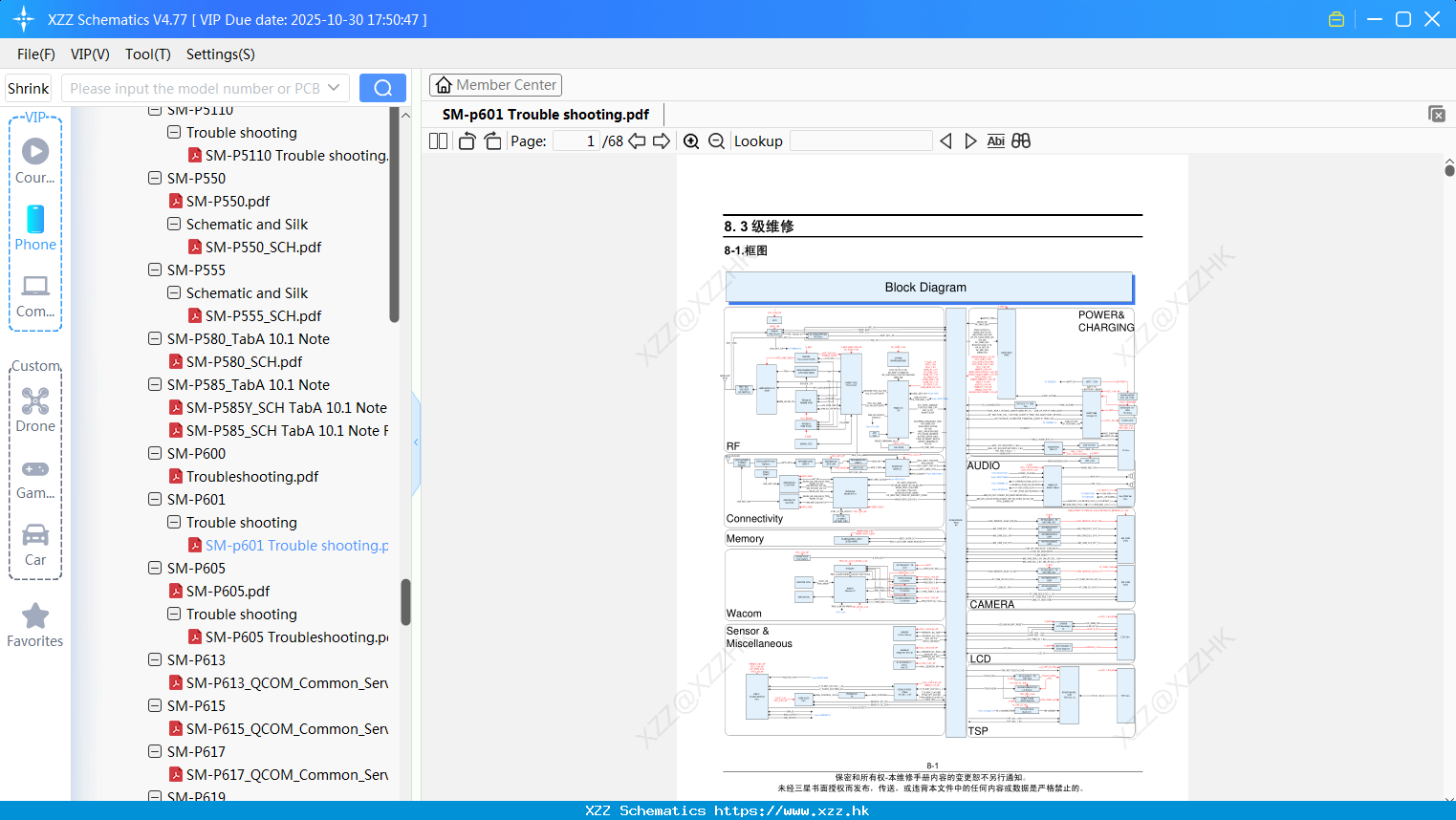Image resolution: width=1456 pixels, height=820 pixels.
Task: Open the Courses sidebar category
Action: click(x=35, y=162)
